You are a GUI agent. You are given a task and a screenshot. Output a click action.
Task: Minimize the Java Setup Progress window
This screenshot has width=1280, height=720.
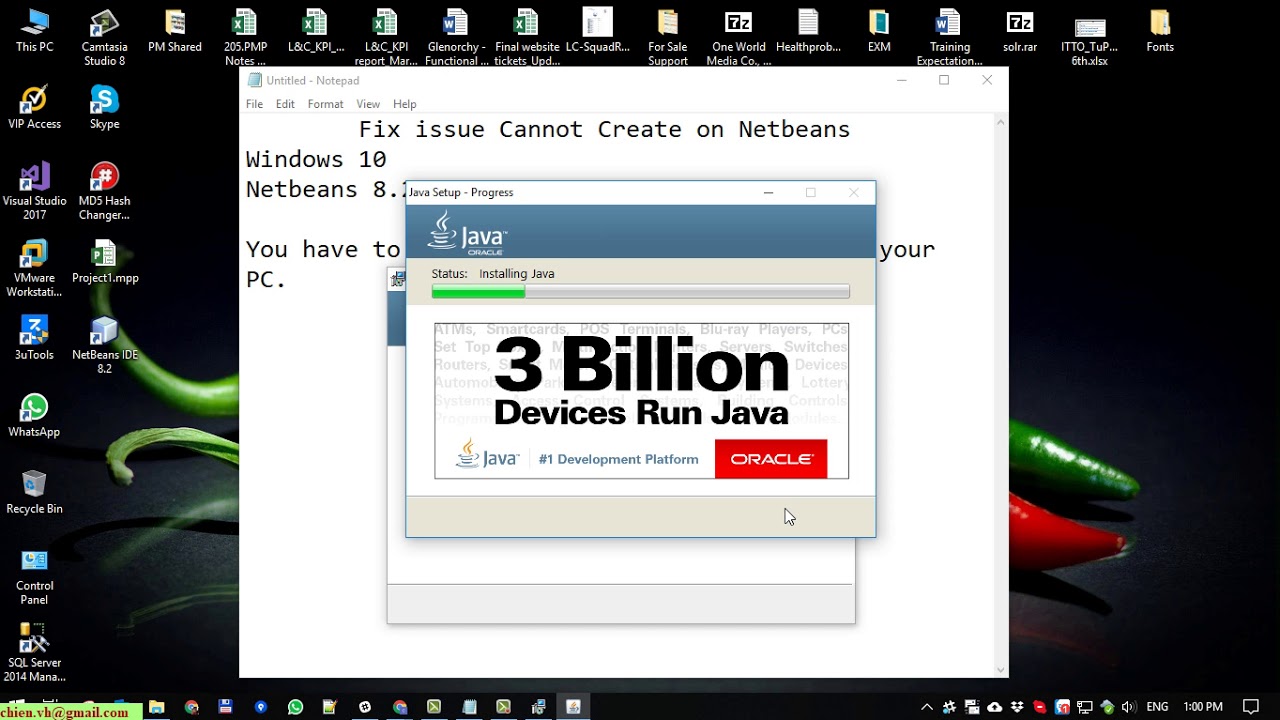tap(768, 192)
